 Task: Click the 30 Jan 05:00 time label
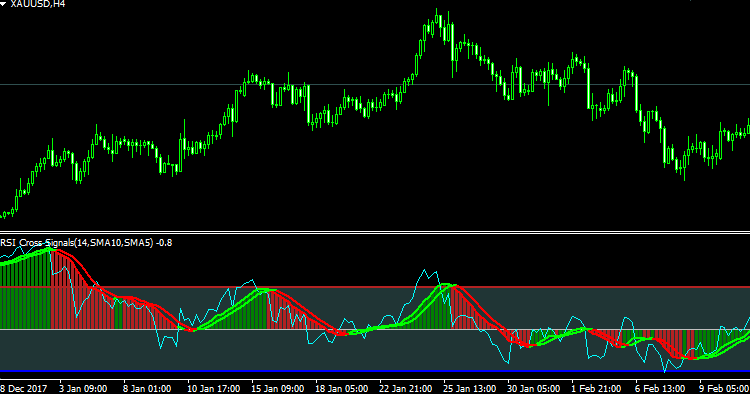pos(533,388)
